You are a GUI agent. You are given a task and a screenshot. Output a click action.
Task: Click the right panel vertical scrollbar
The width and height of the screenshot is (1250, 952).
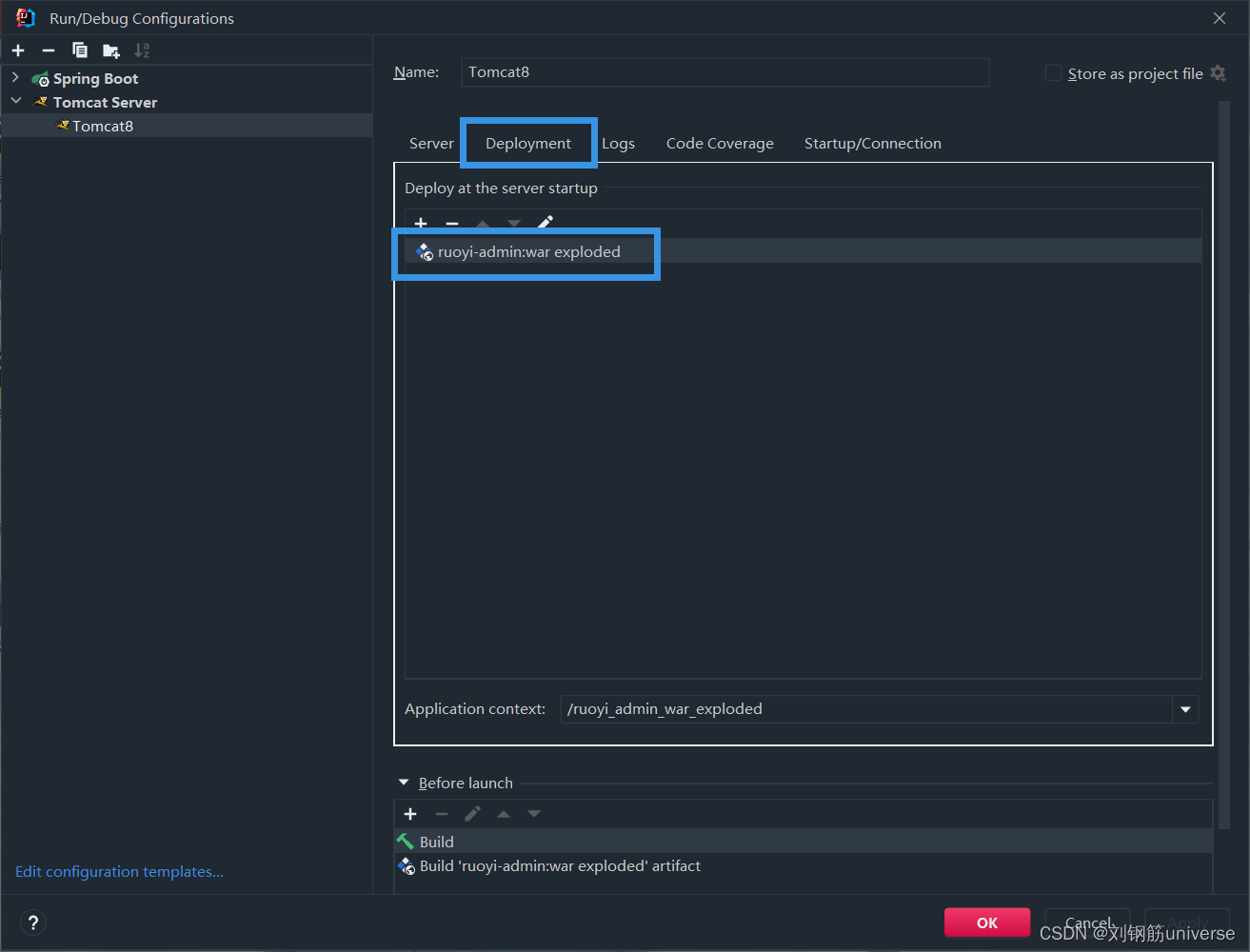coord(1223,465)
